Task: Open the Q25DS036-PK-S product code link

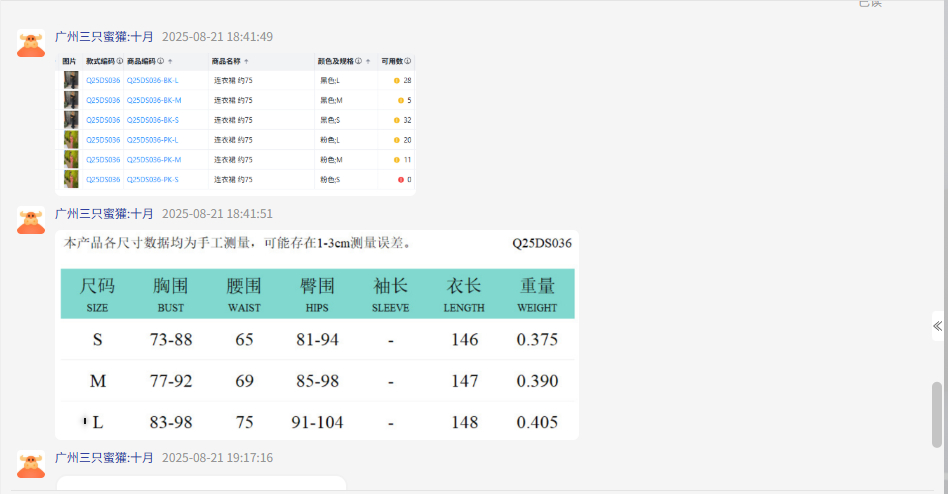Action: tap(153, 180)
